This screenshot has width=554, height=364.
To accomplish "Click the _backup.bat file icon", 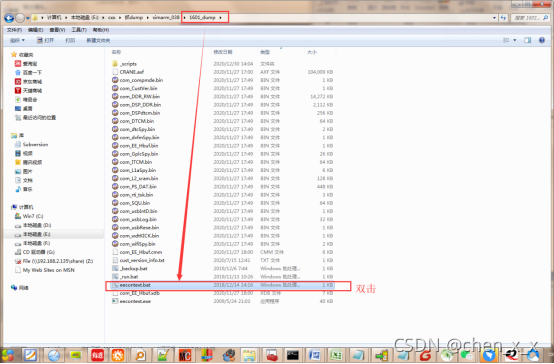I will pos(115,268).
